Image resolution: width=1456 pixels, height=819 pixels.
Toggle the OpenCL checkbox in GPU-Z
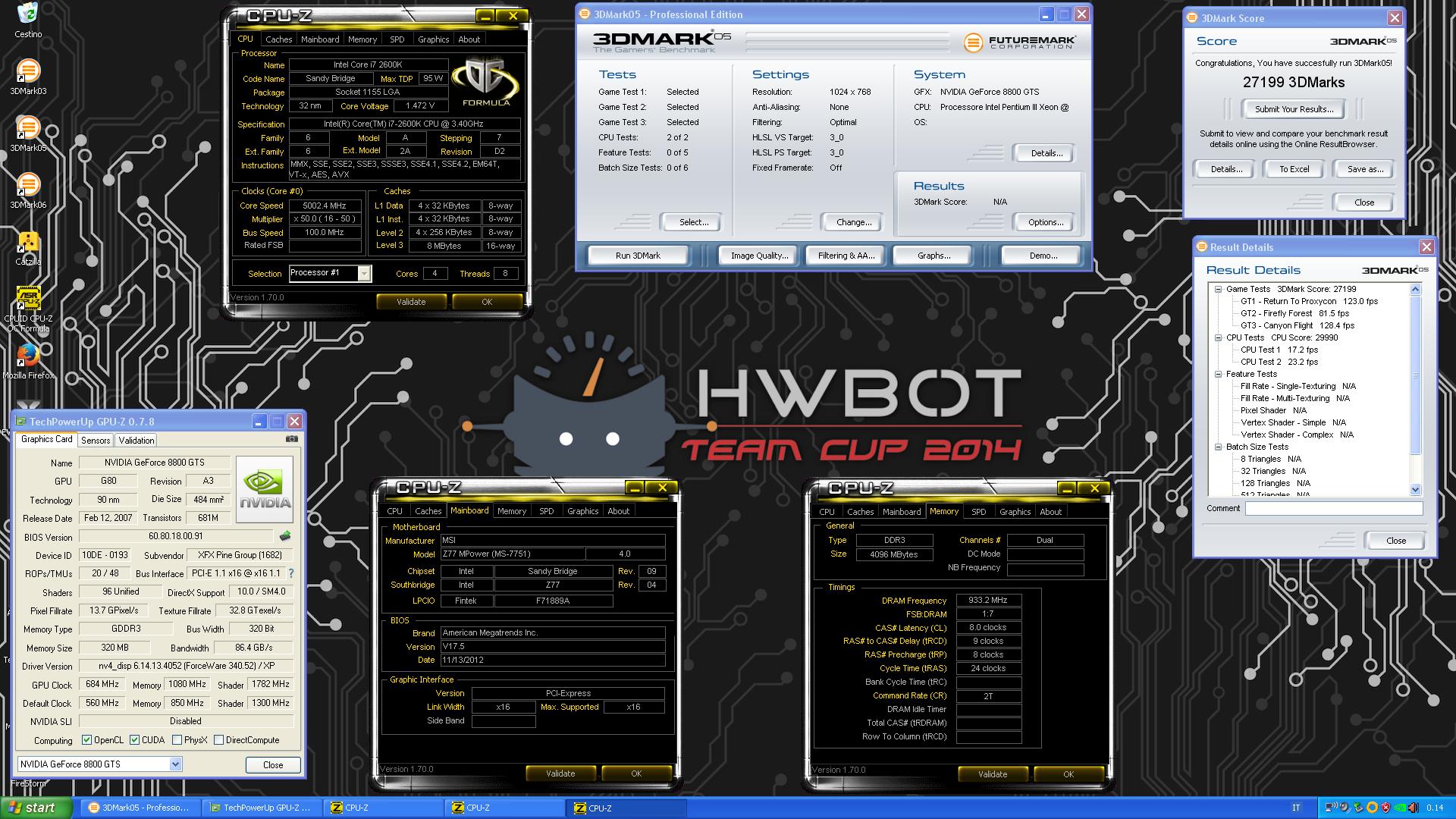(x=86, y=740)
